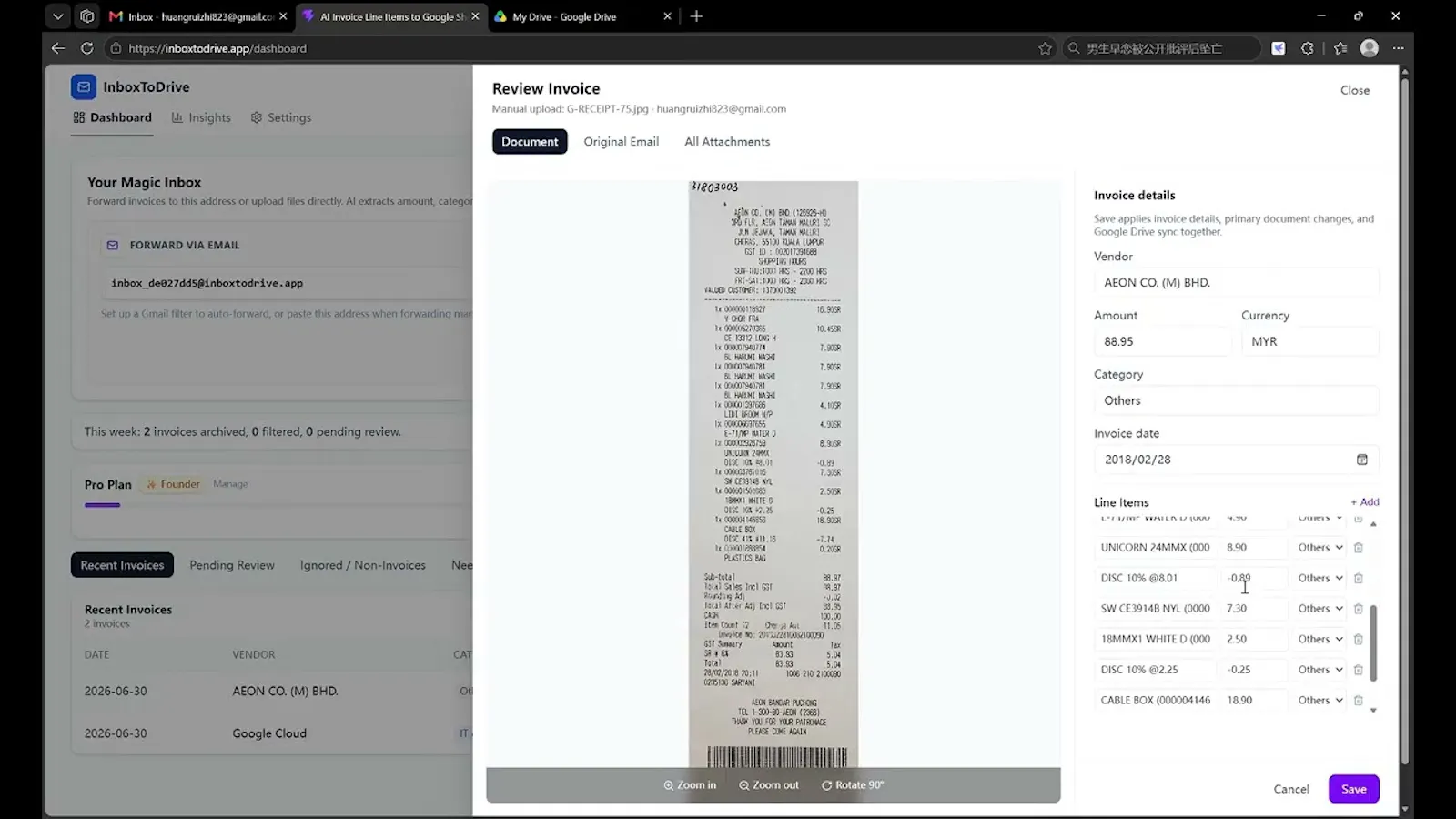Delete the UNICORN 24MMX line item

click(1358, 548)
